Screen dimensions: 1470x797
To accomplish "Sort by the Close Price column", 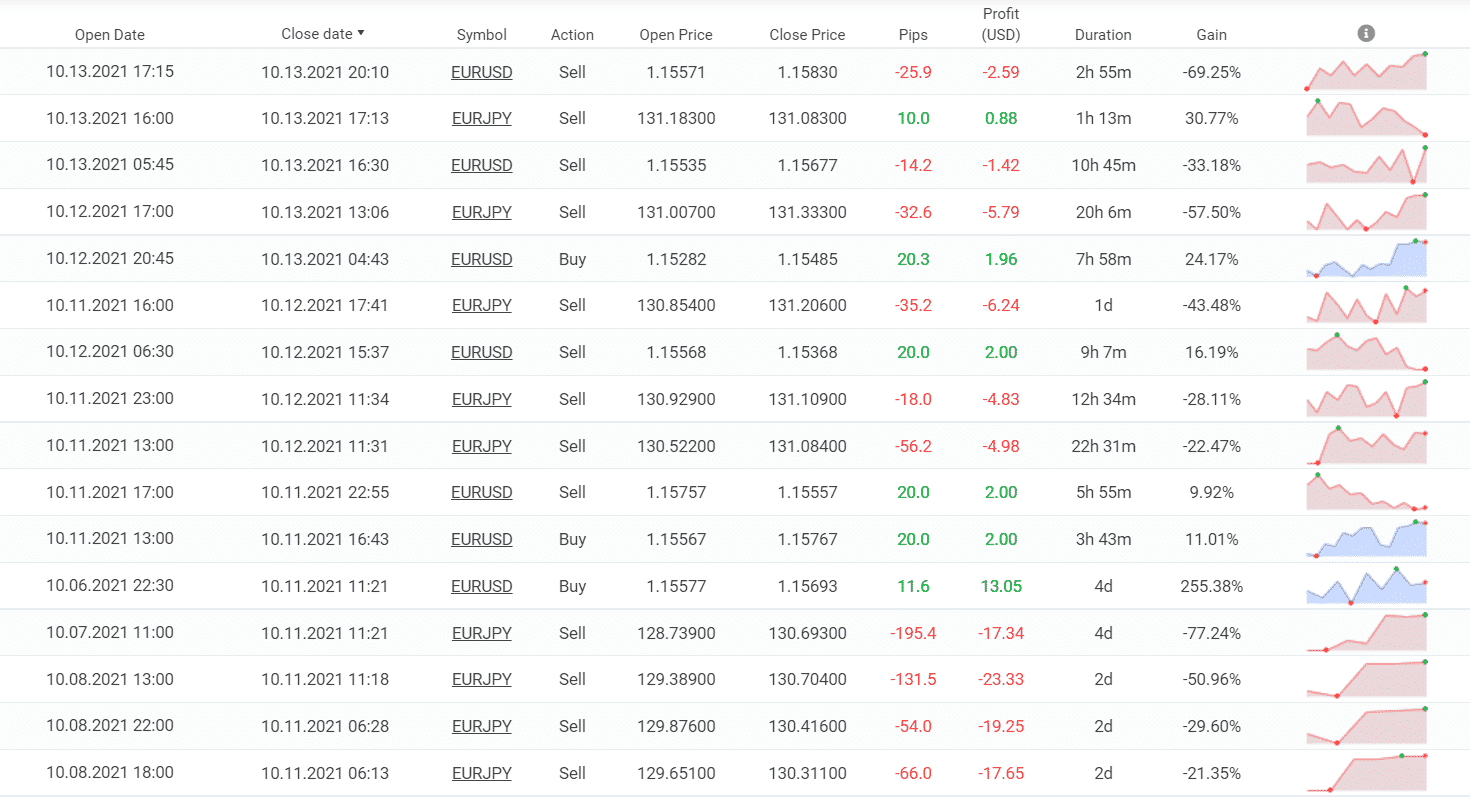I will [x=807, y=35].
